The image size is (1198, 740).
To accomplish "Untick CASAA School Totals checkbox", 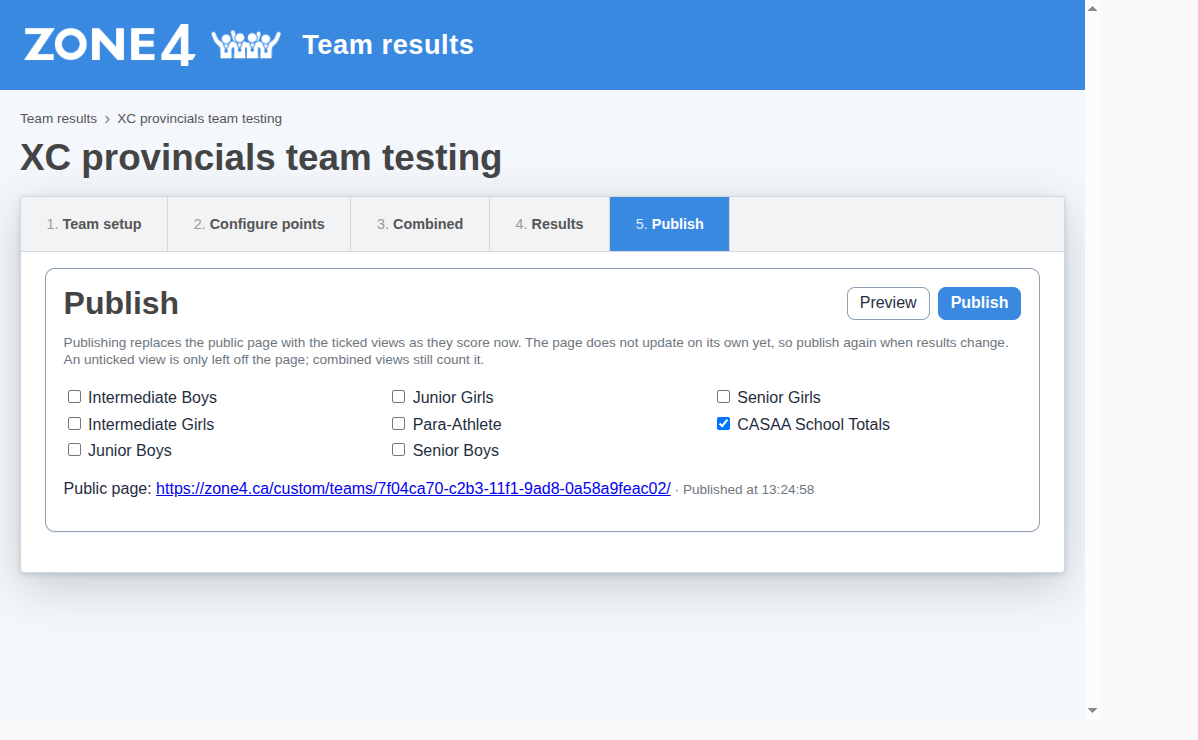I will pyautogui.click(x=723, y=423).
